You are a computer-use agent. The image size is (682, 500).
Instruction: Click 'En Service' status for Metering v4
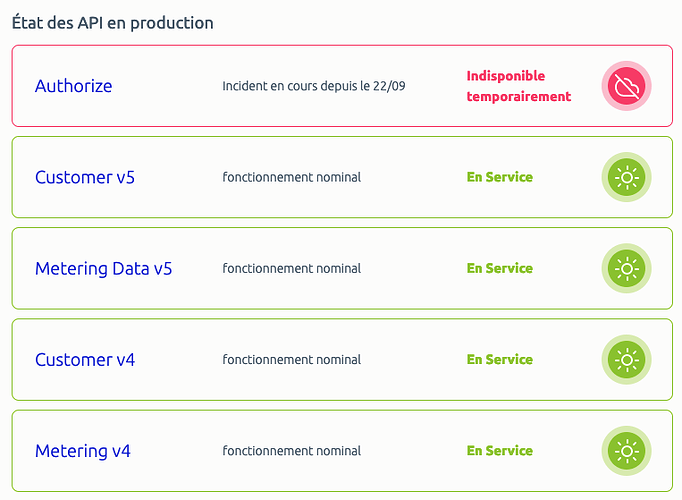pyautogui.click(x=500, y=450)
